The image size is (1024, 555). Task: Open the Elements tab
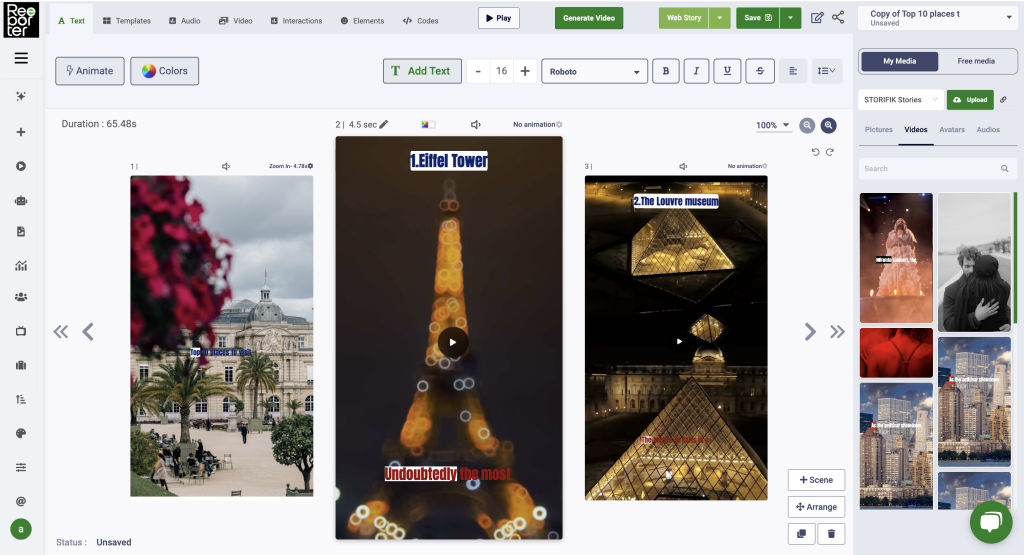click(x=362, y=21)
